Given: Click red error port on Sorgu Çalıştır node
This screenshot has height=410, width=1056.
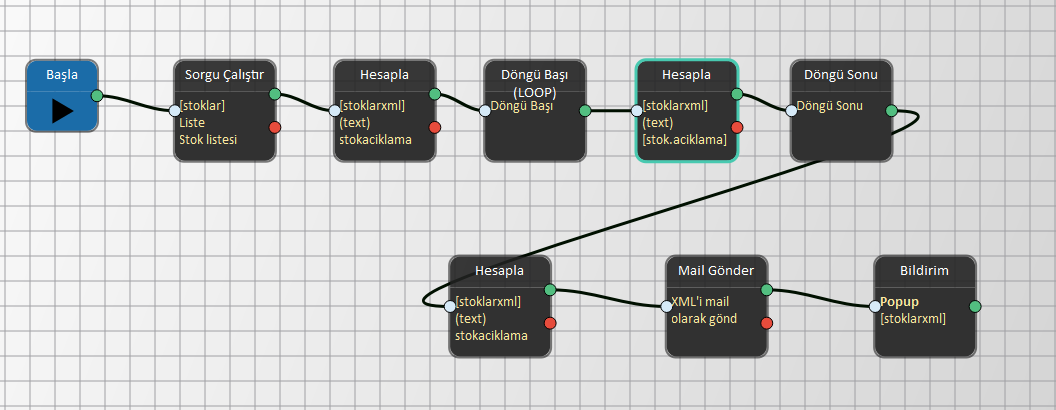Looking at the screenshot, I should pyautogui.click(x=275, y=127).
